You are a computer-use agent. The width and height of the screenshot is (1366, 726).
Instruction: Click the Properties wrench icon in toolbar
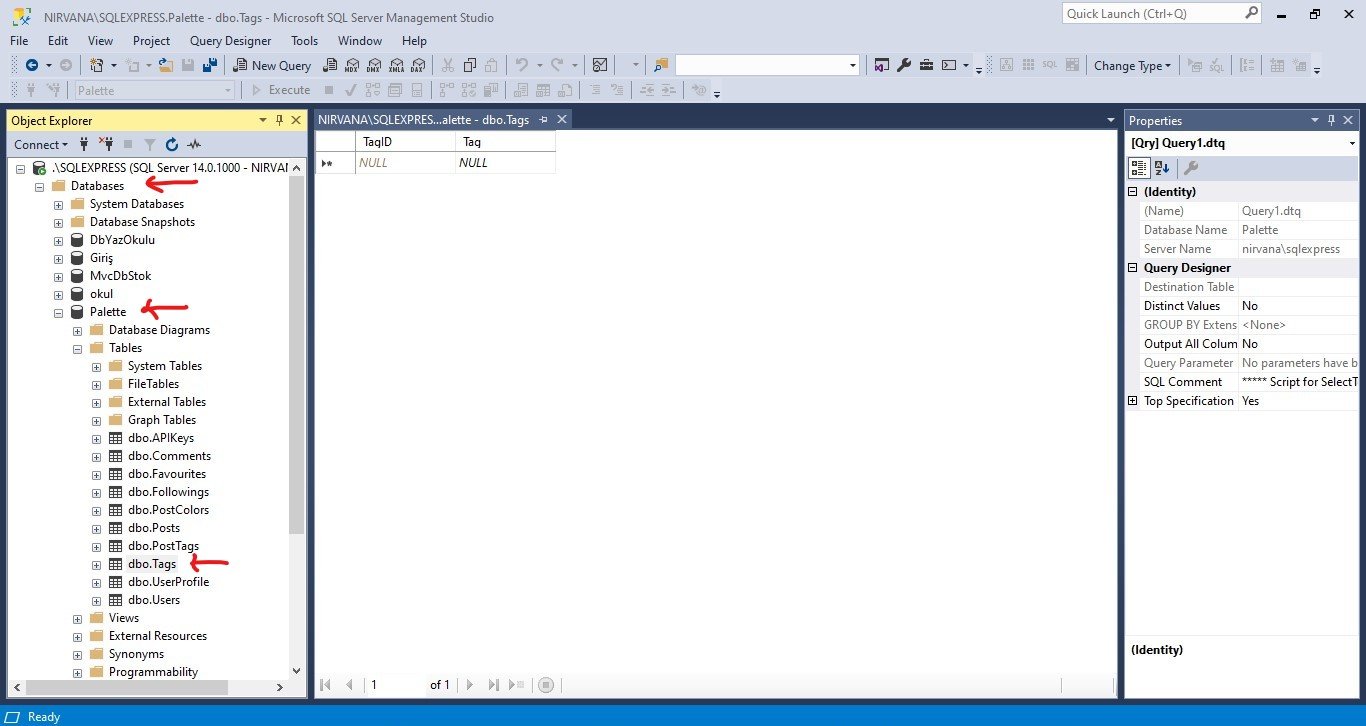(x=904, y=65)
